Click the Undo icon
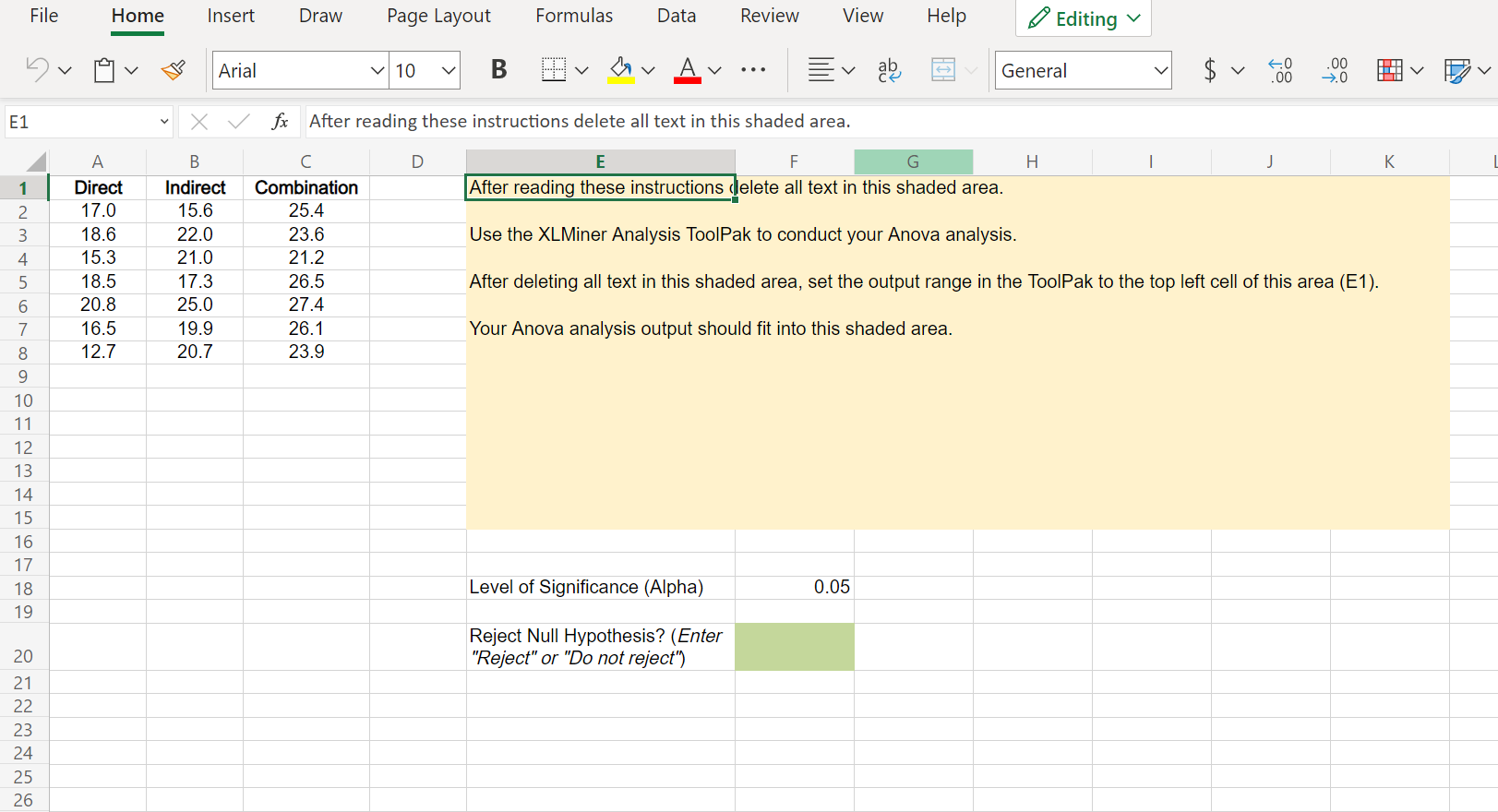The image size is (1498, 812). [37, 70]
